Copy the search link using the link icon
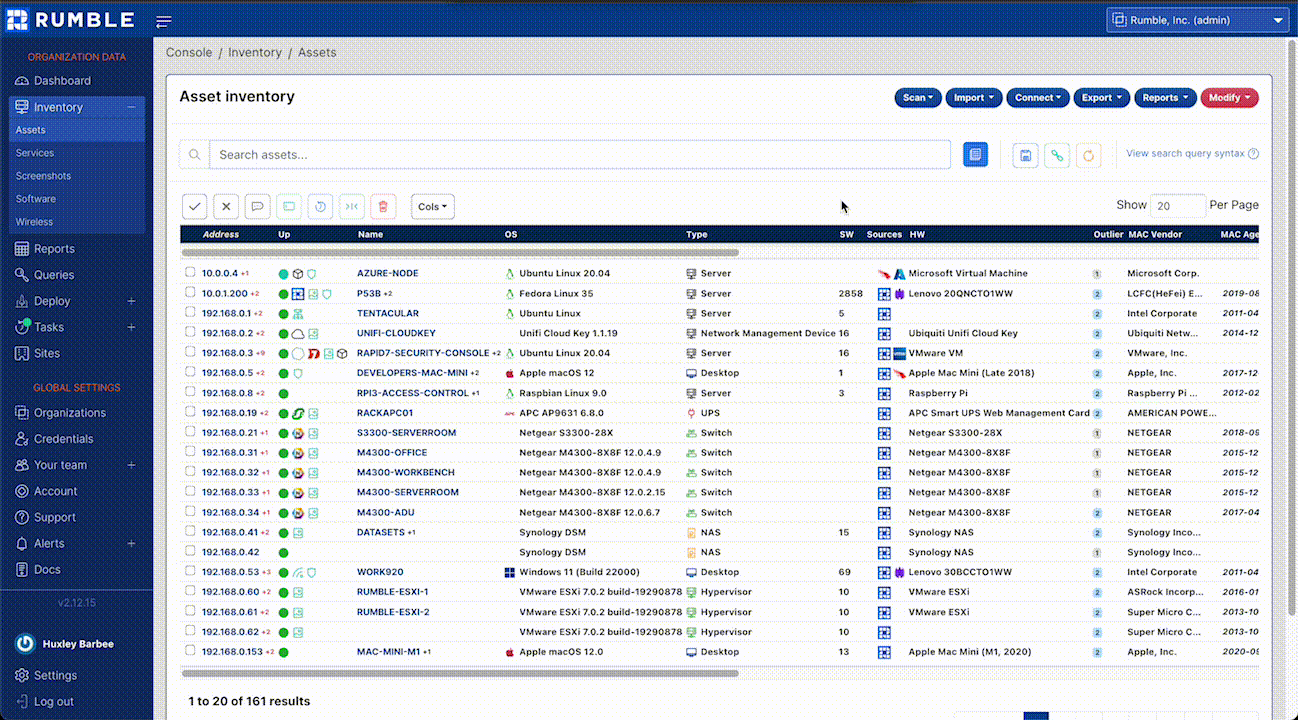The image size is (1298, 720). (1056, 155)
